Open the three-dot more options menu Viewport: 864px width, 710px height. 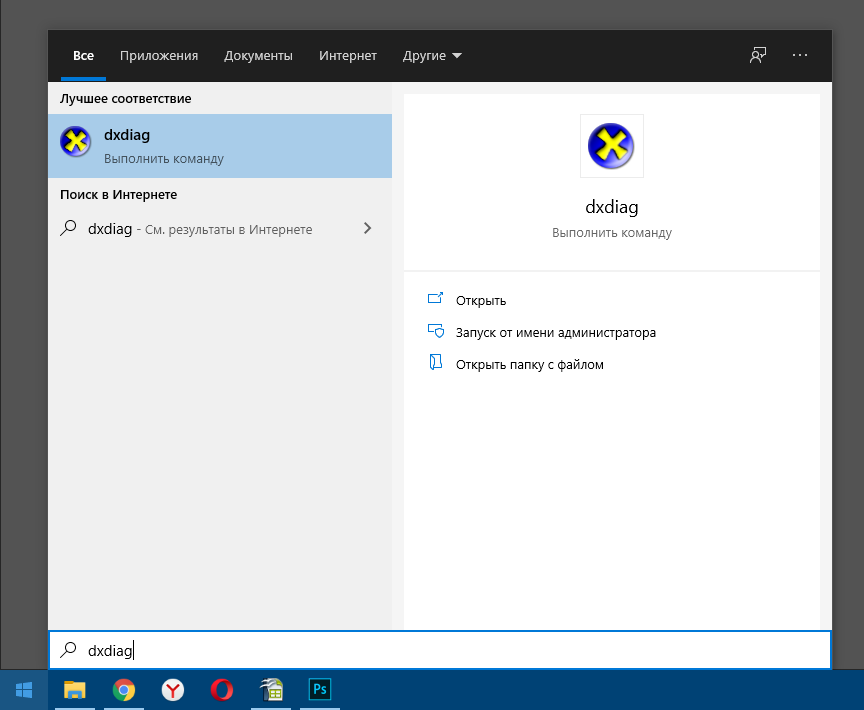point(800,55)
